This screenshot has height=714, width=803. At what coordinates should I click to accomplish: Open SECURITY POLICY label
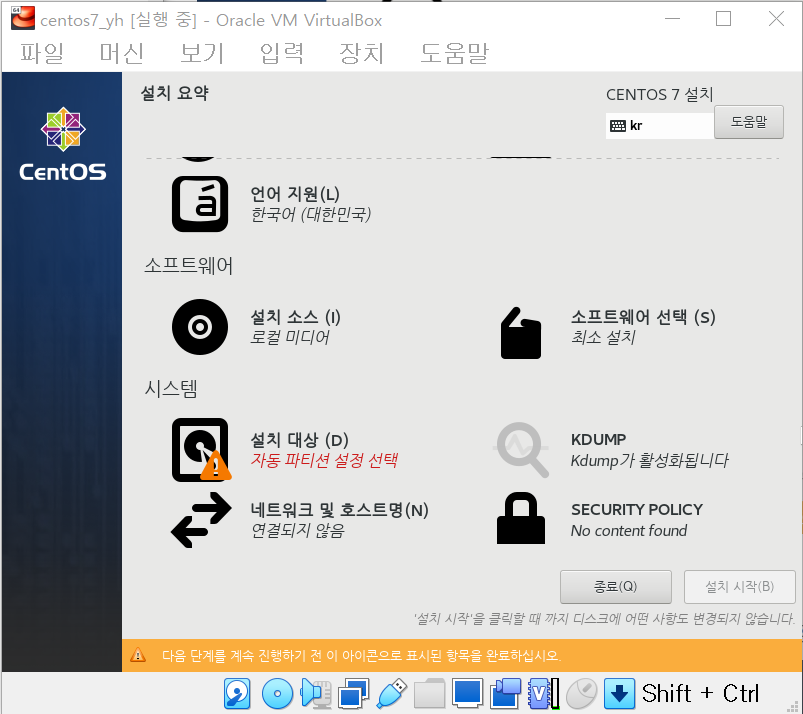(637, 510)
